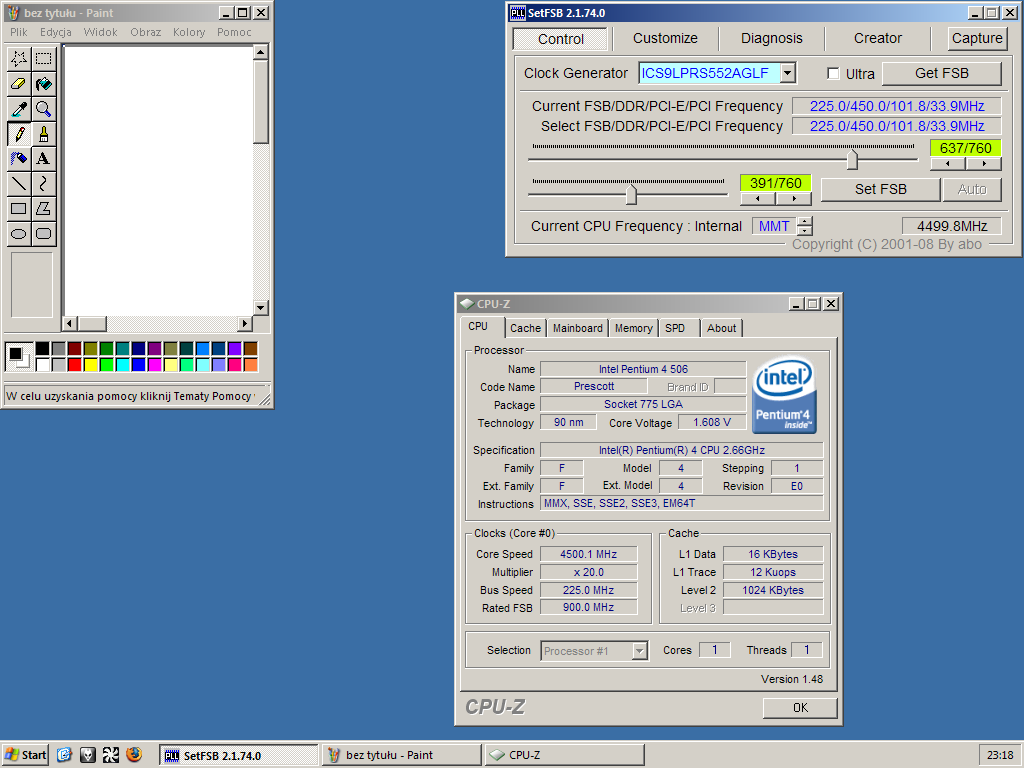This screenshot has height=768, width=1024.
Task: Click the system clock showing 23:18
Action: click(x=1000, y=755)
